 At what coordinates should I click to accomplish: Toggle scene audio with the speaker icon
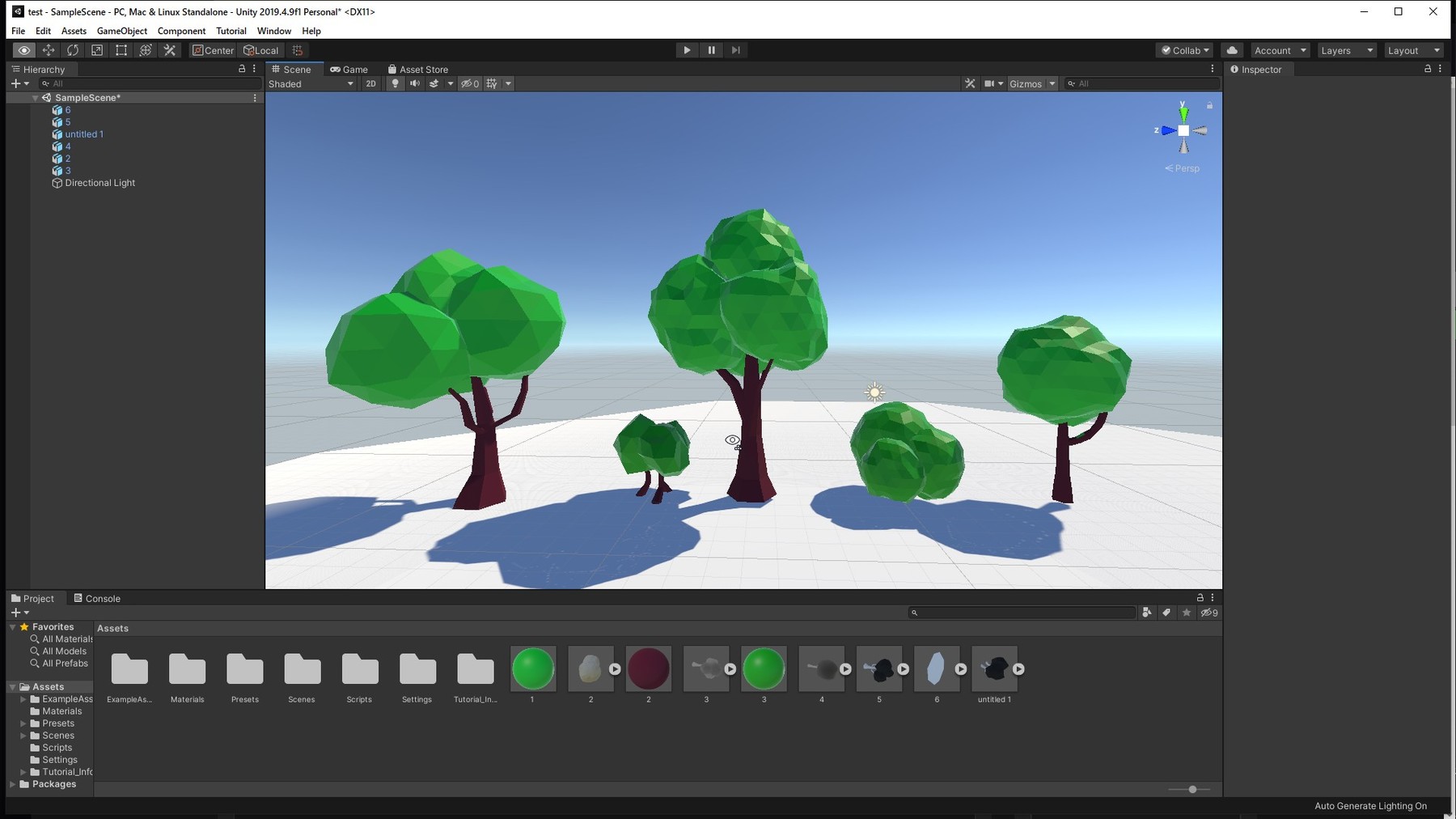point(415,83)
